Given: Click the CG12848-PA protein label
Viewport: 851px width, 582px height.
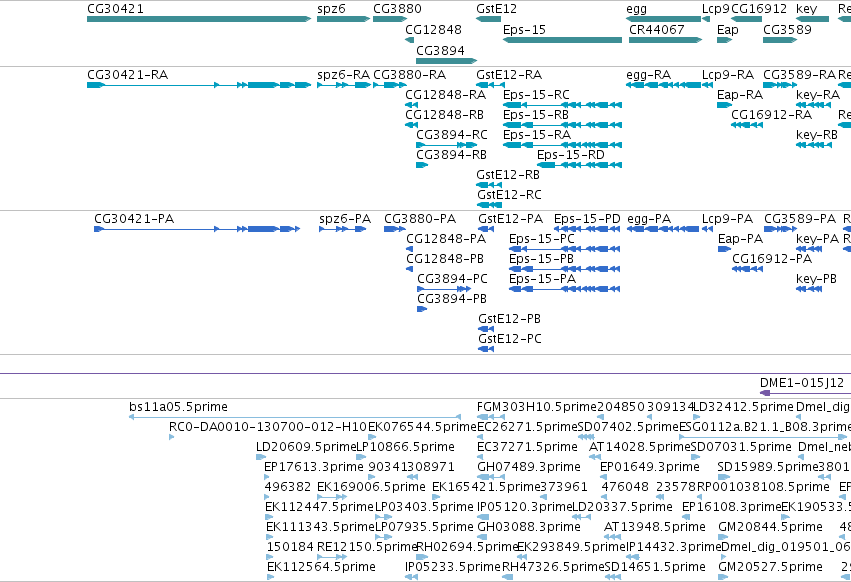Looking at the screenshot, I should click(x=446, y=239).
